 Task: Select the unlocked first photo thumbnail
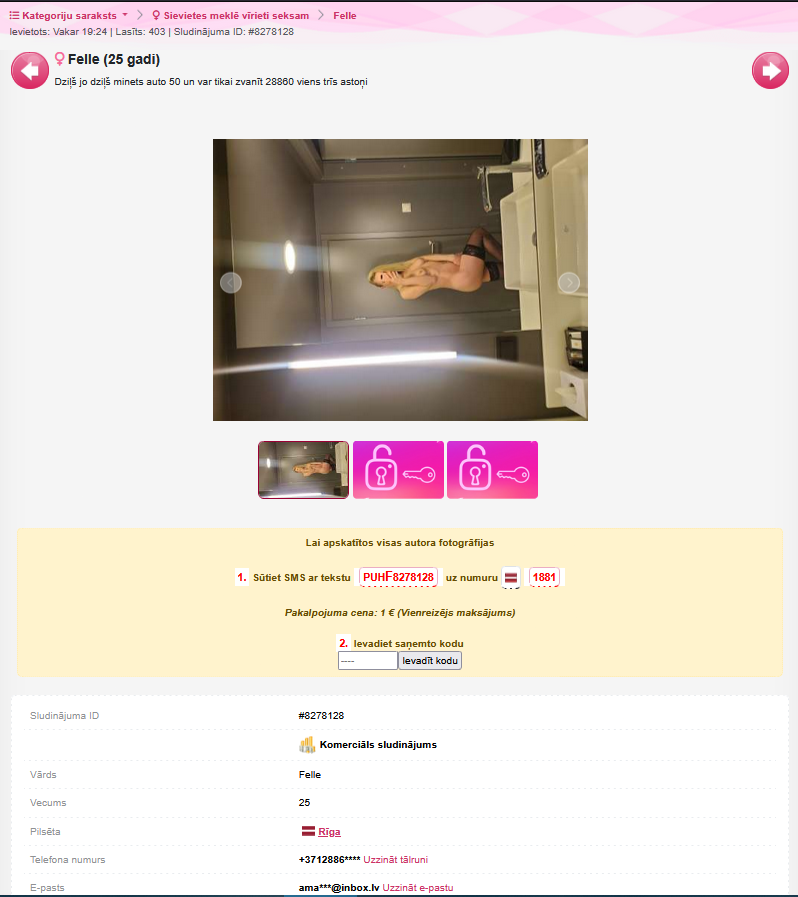point(303,470)
